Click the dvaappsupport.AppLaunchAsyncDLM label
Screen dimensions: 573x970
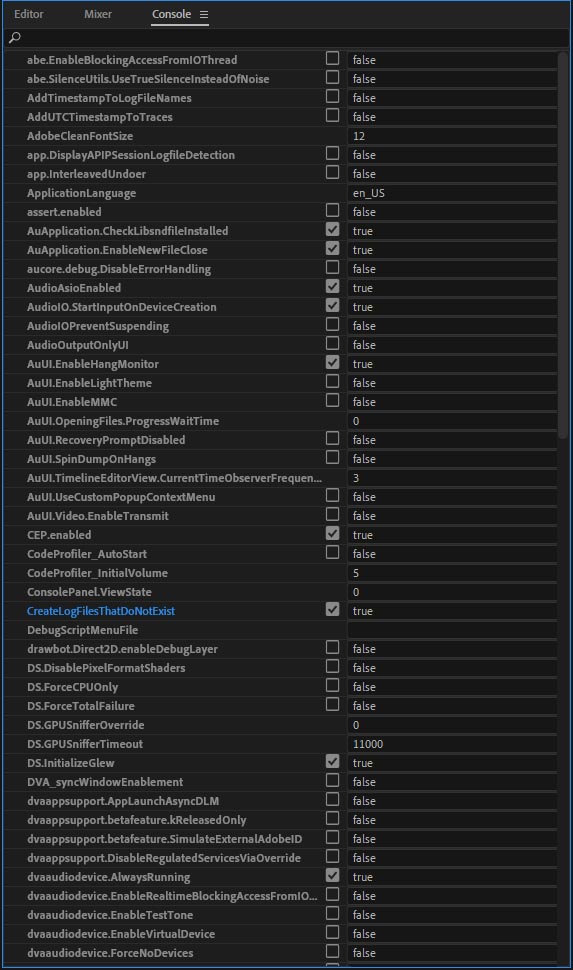point(123,801)
